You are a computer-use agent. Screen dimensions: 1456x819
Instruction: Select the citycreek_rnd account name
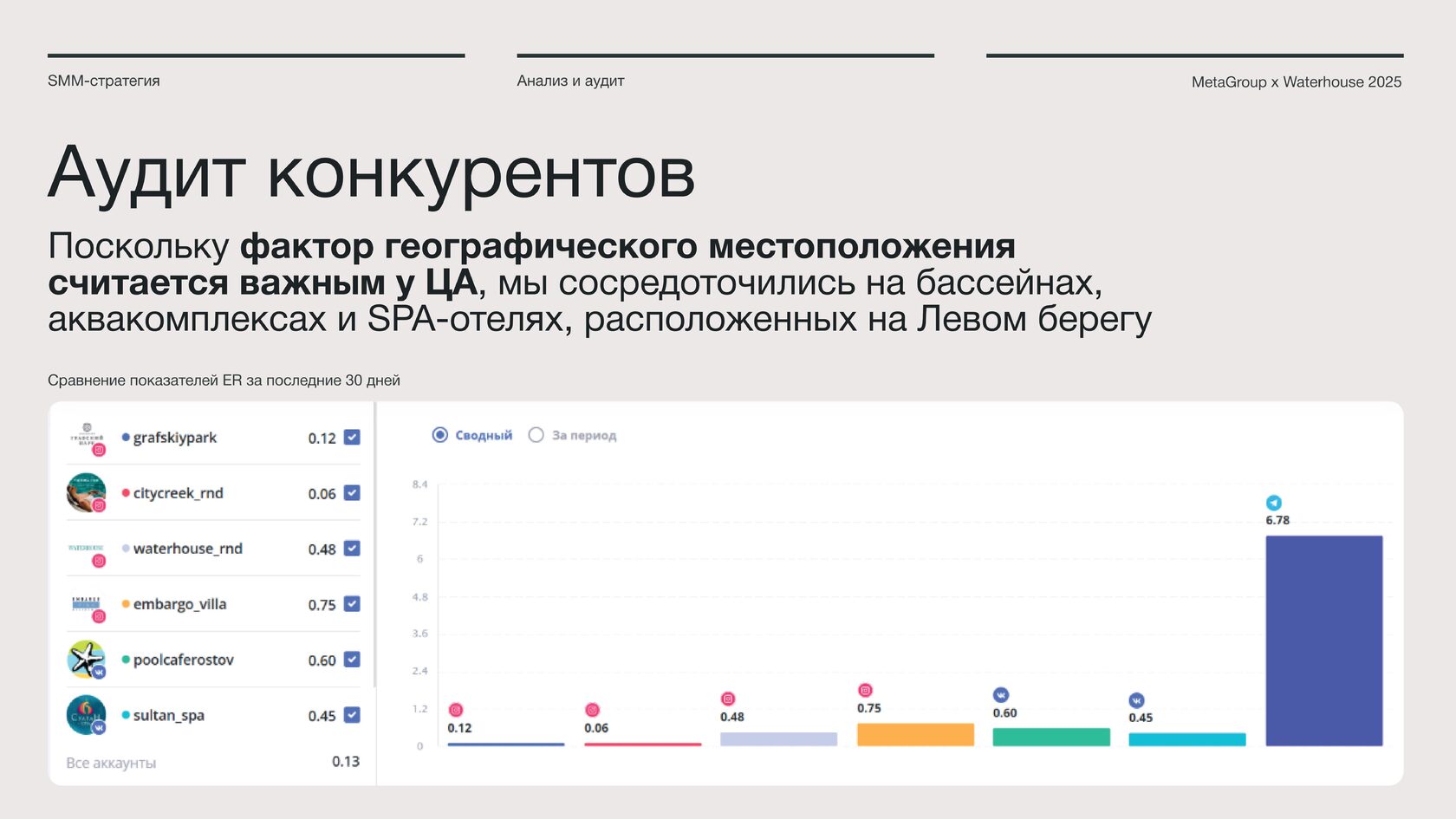[179, 493]
